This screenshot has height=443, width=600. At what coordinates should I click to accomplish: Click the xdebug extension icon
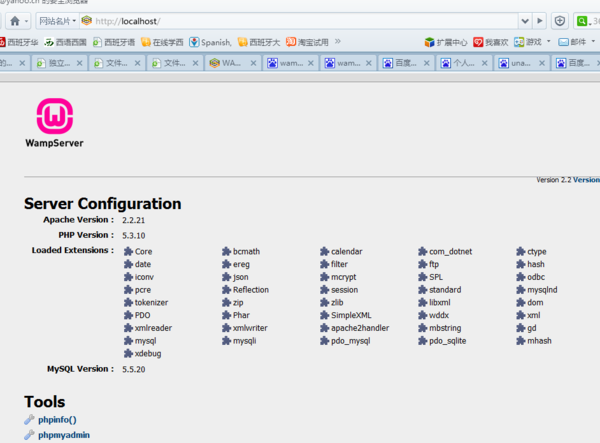128,354
